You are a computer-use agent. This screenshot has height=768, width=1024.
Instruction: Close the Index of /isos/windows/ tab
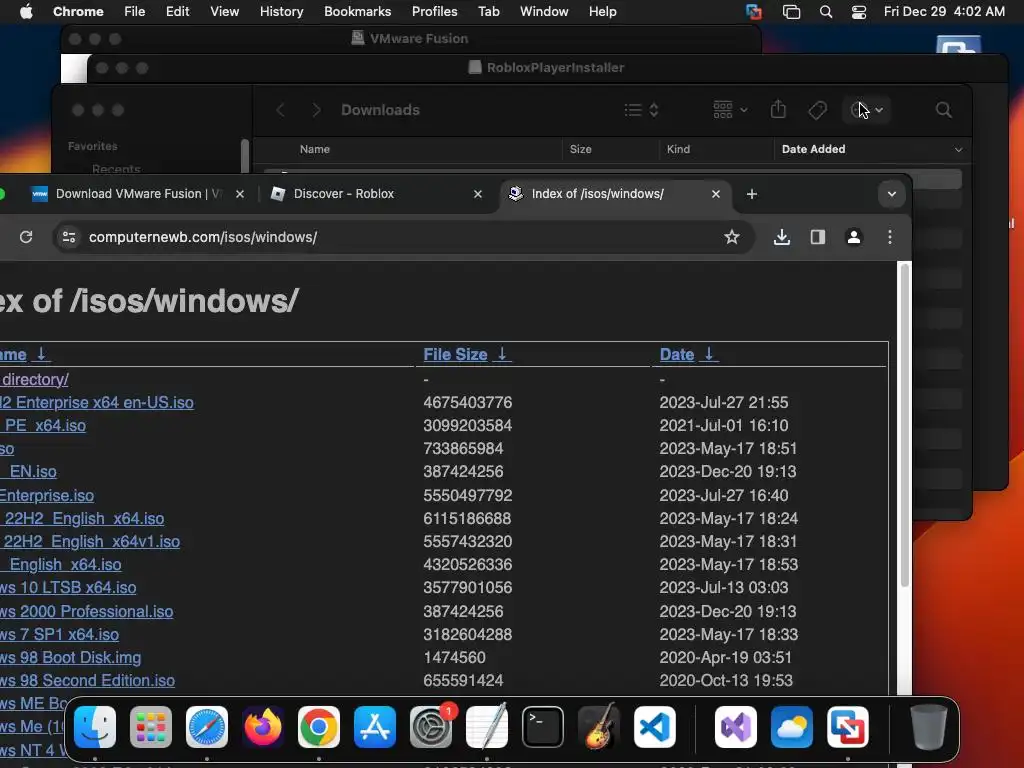(716, 194)
